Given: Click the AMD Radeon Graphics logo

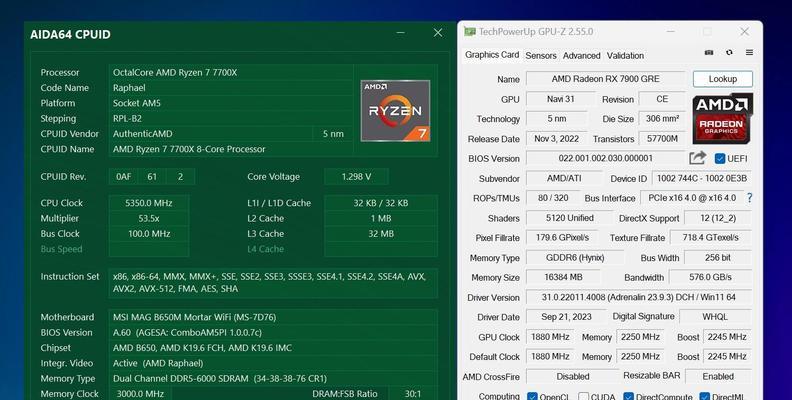Looking at the screenshot, I should click(722, 119).
